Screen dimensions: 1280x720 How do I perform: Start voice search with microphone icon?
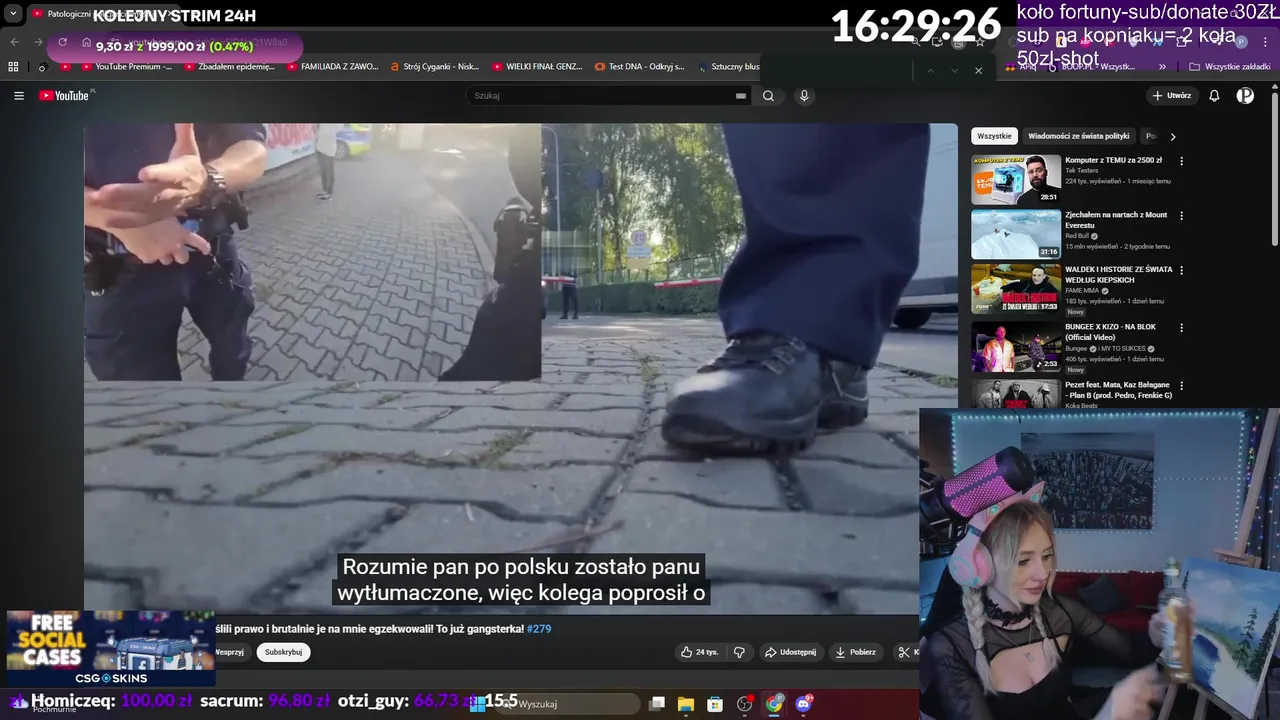(x=804, y=96)
